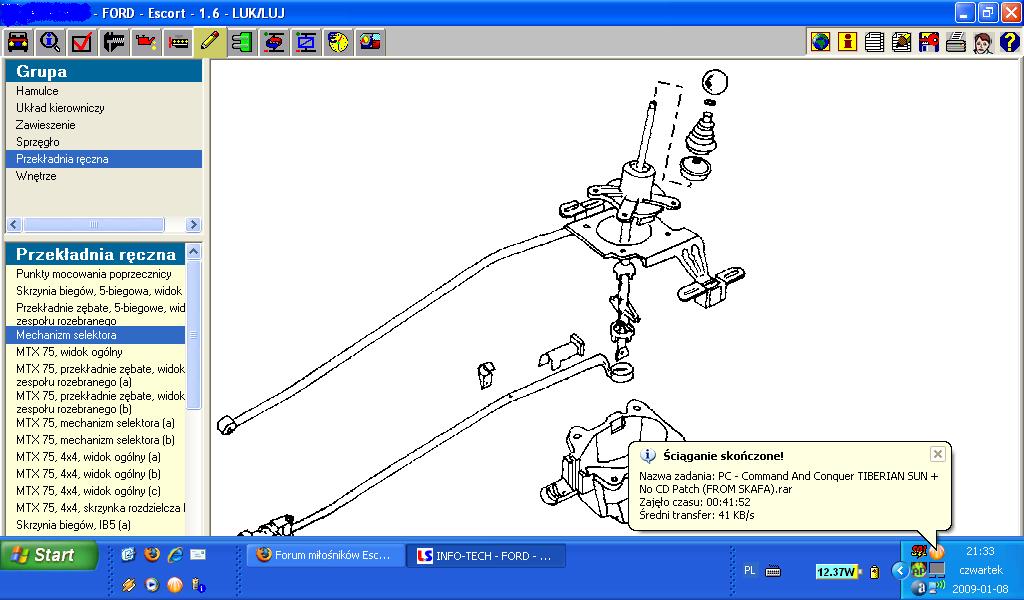The image size is (1024, 600).
Task: Open 'Punkty mocowania poprzecznicy' entry
Action: coord(93,274)
